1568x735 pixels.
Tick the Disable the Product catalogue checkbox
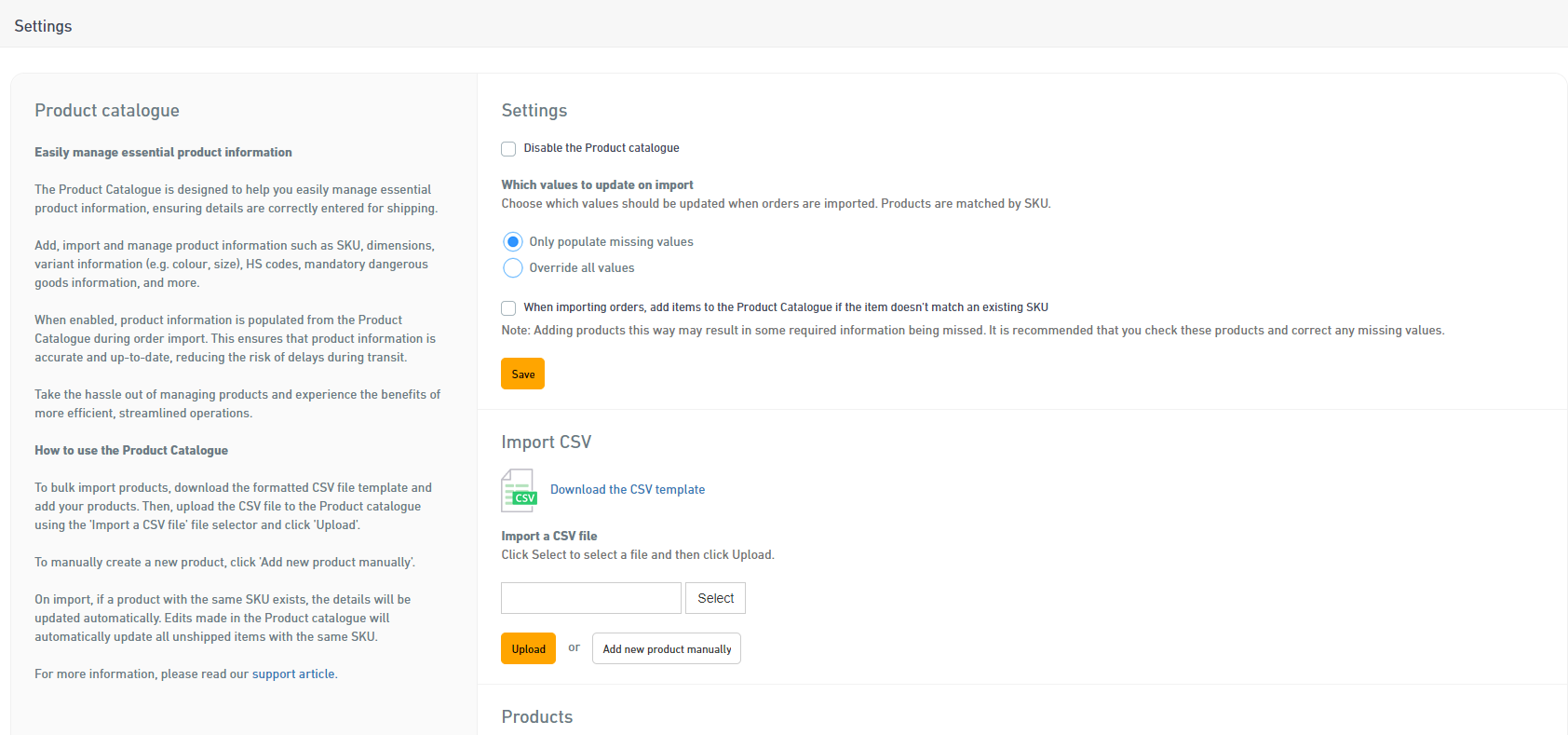pos(508,149)
